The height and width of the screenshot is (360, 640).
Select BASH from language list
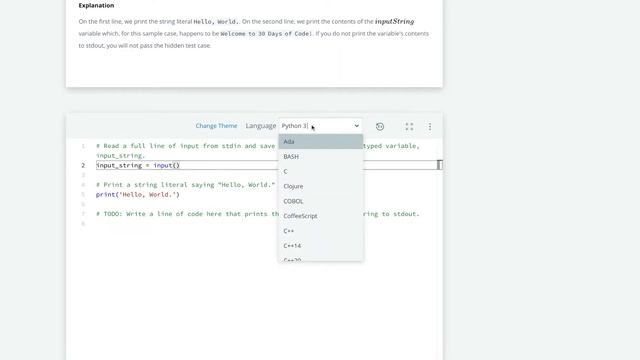(321, 156)
